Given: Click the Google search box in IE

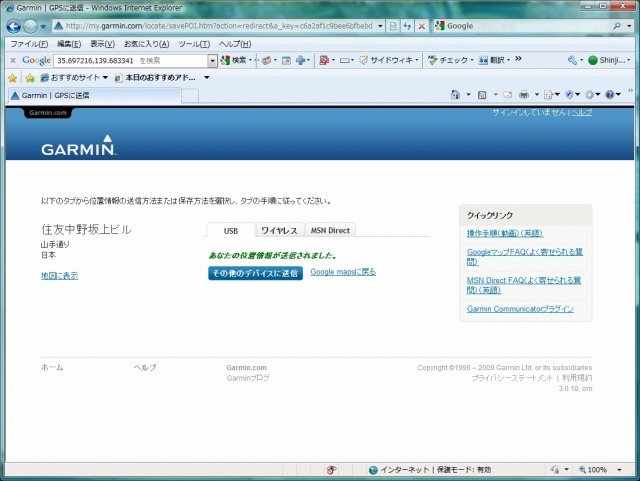Looking at the screenshot, I should tap(522, 26).
